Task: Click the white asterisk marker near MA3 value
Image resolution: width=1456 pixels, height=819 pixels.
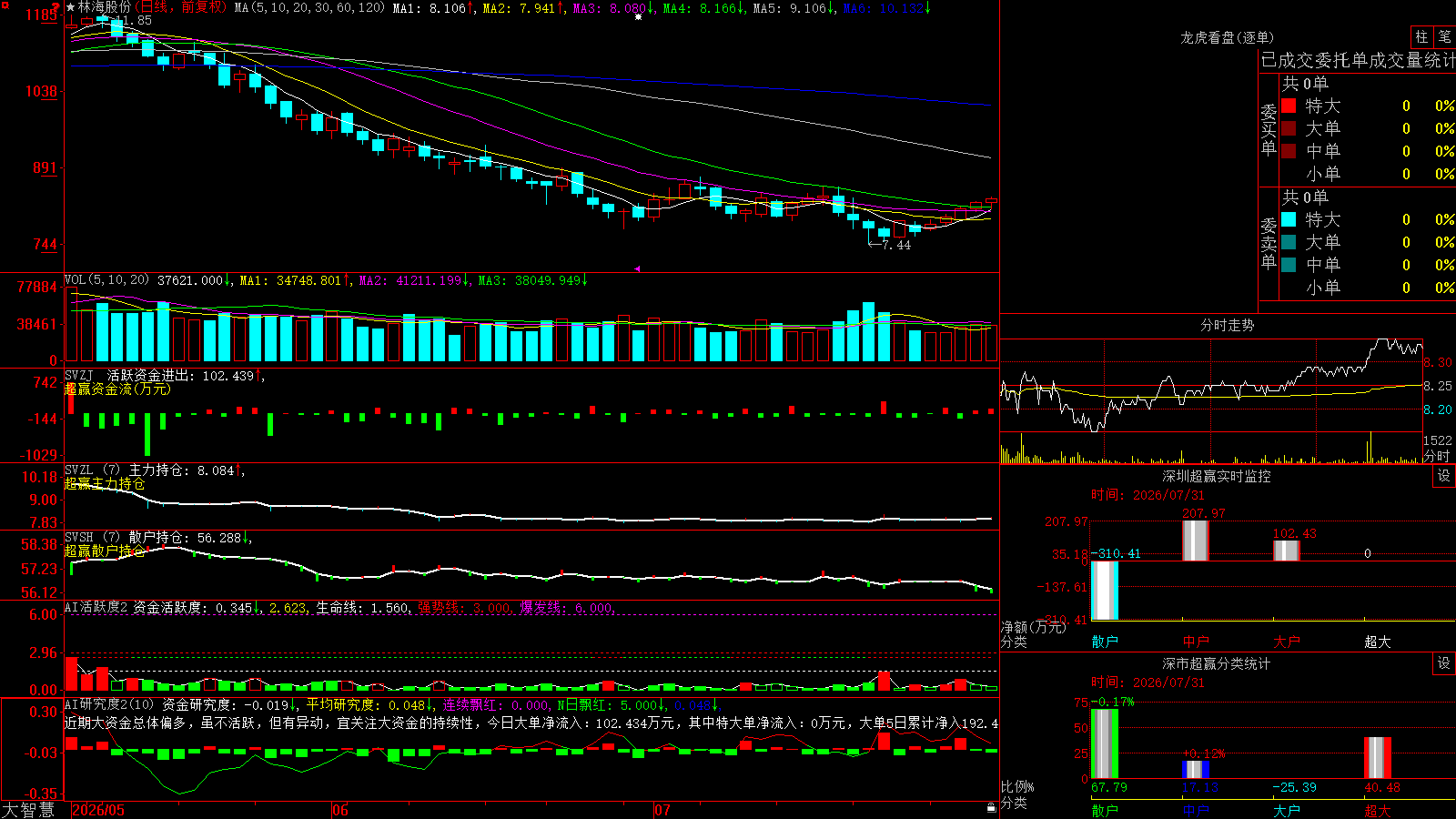Action: click(x=638, y=16)
